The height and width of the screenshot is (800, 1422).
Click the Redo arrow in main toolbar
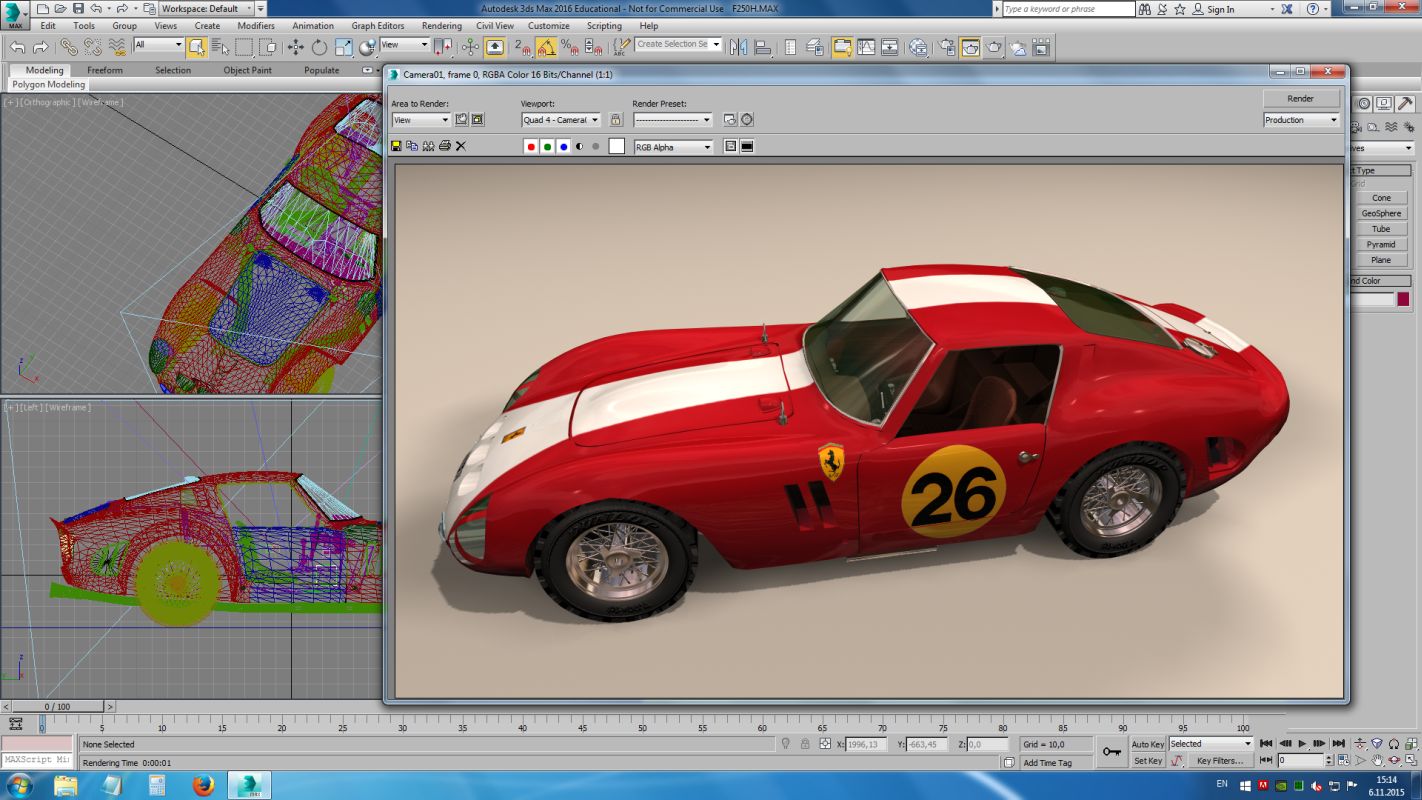(x=40, y=46)
